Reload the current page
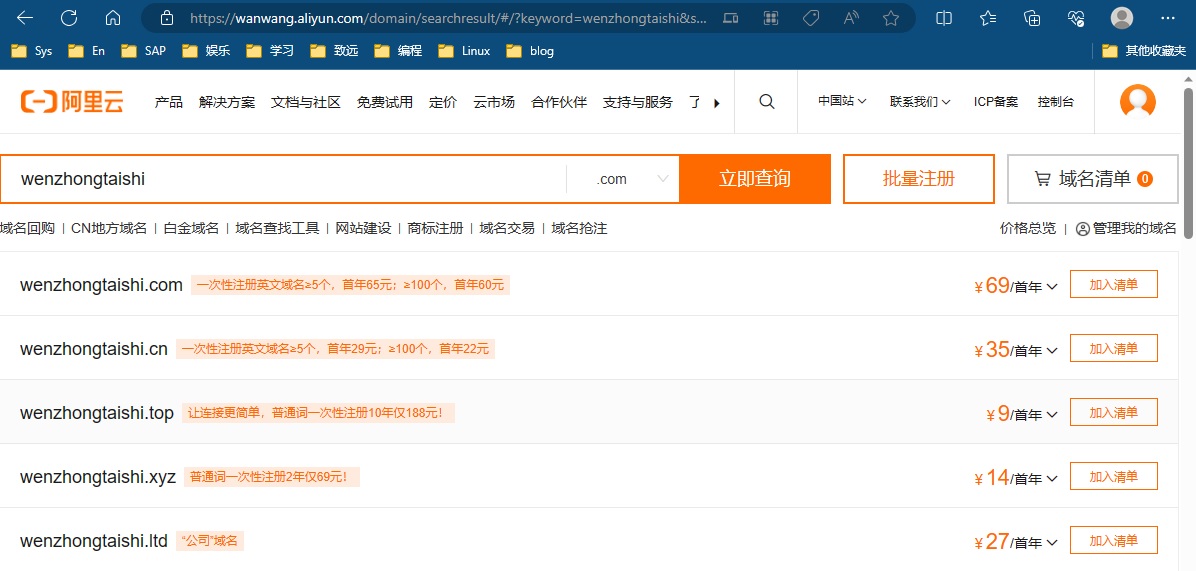 point(69,18)
